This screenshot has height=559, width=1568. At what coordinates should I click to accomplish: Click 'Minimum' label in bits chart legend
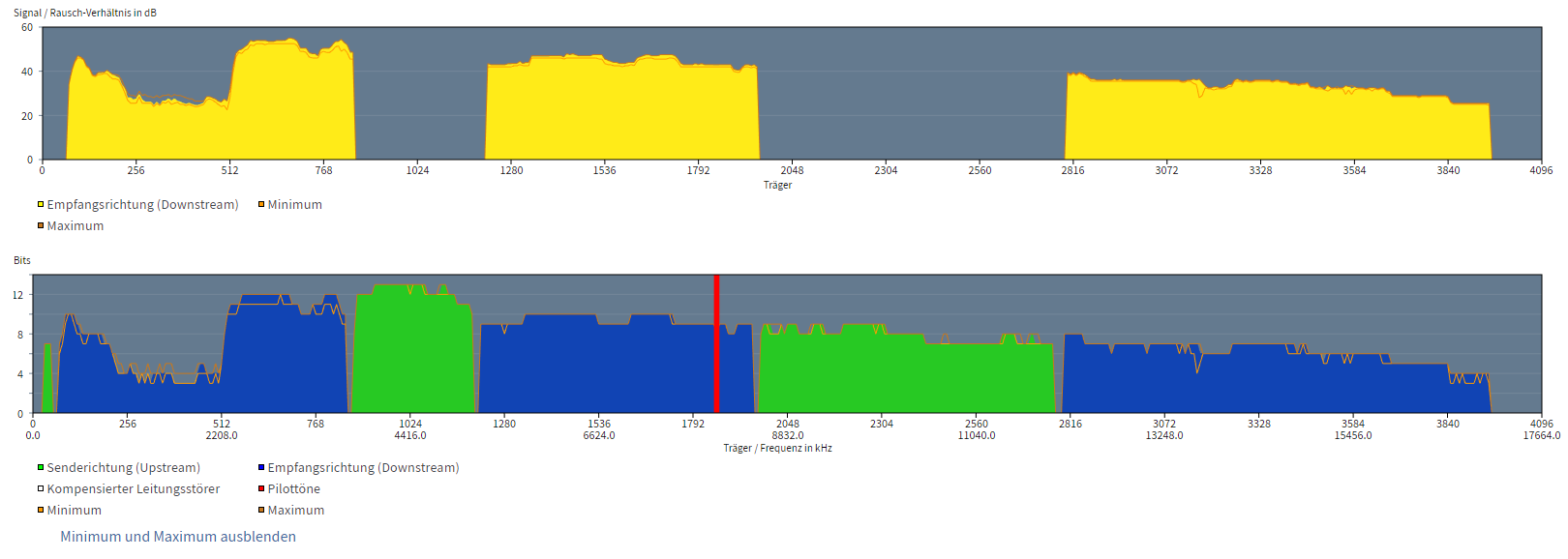coord(75,511)
